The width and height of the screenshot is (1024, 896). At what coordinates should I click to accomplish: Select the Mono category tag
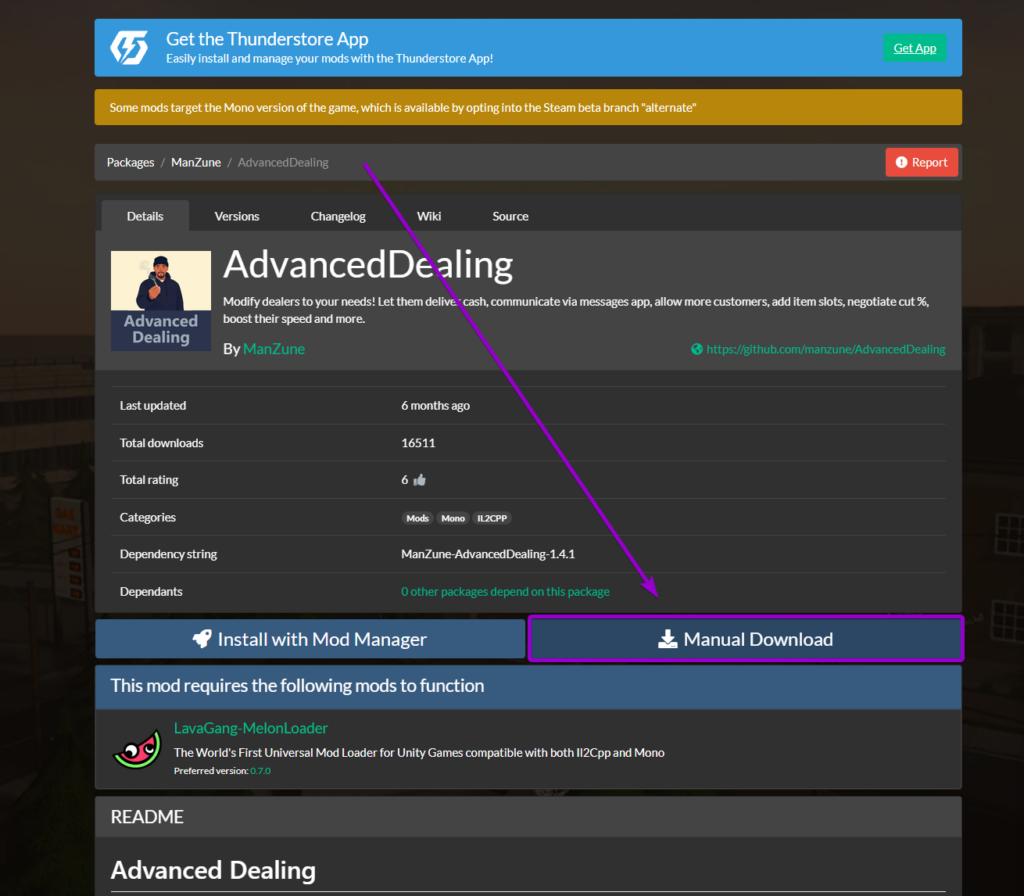tap(453, 518)
